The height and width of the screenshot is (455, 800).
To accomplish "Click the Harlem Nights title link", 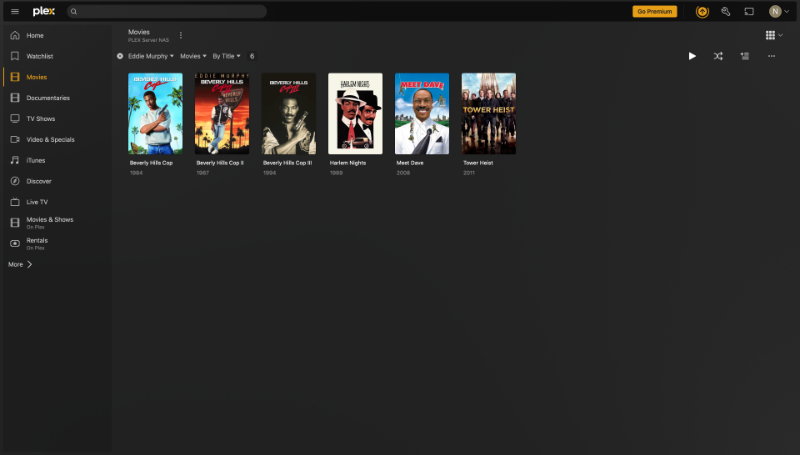I will click(x=348, y=163).
